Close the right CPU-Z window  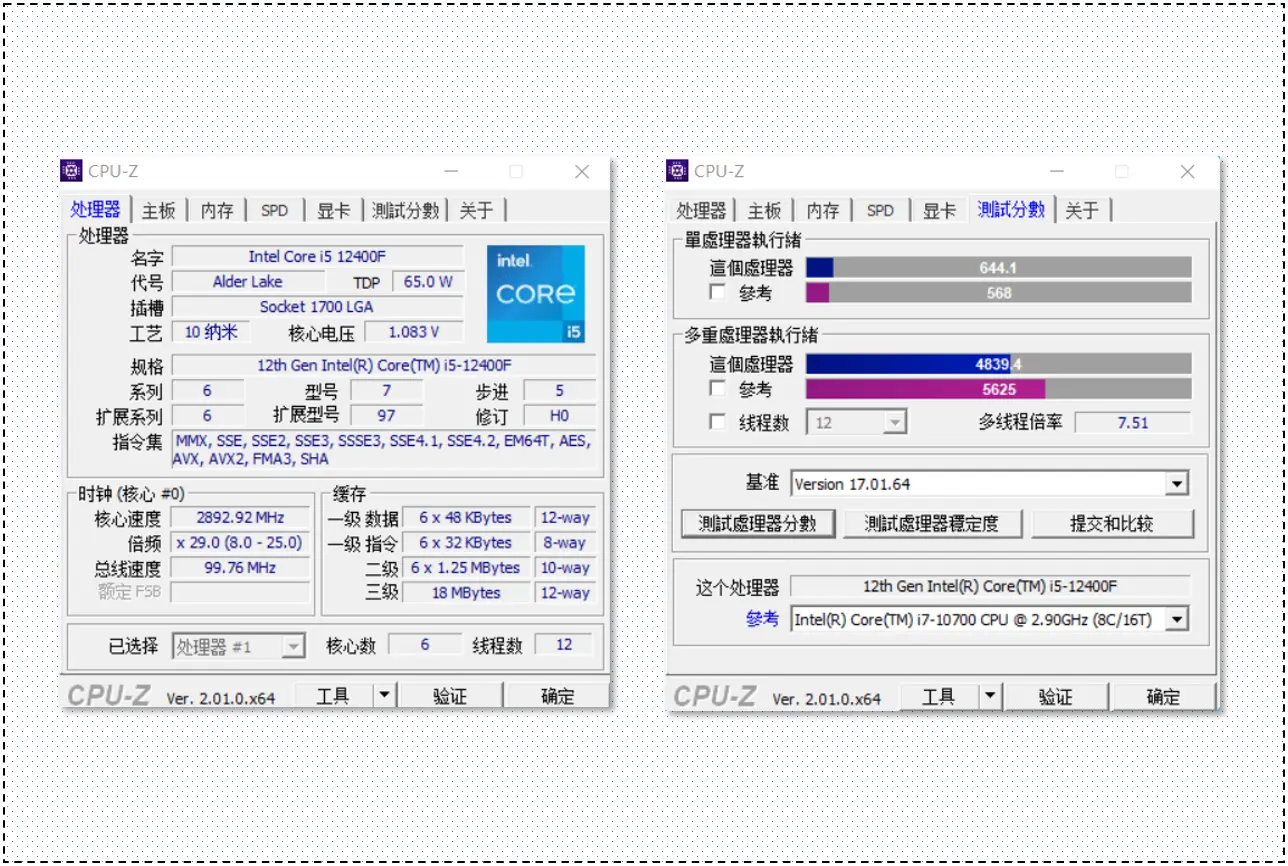click(1187, 172)
